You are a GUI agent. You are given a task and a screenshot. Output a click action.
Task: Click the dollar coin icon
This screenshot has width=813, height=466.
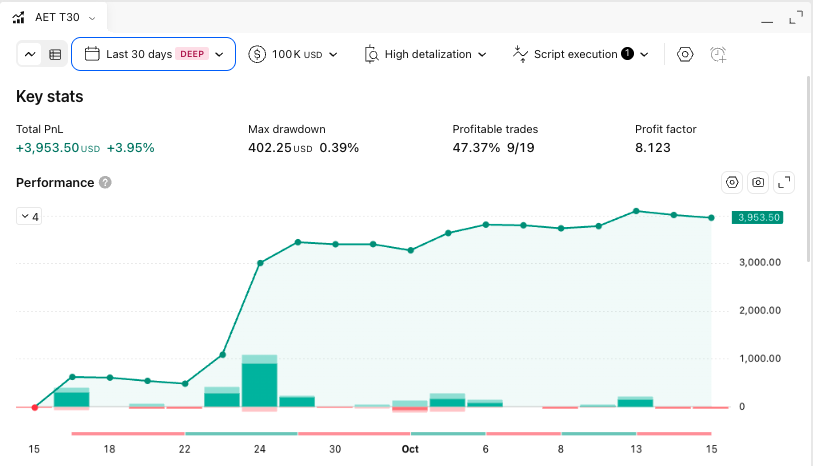pos(257,54)
